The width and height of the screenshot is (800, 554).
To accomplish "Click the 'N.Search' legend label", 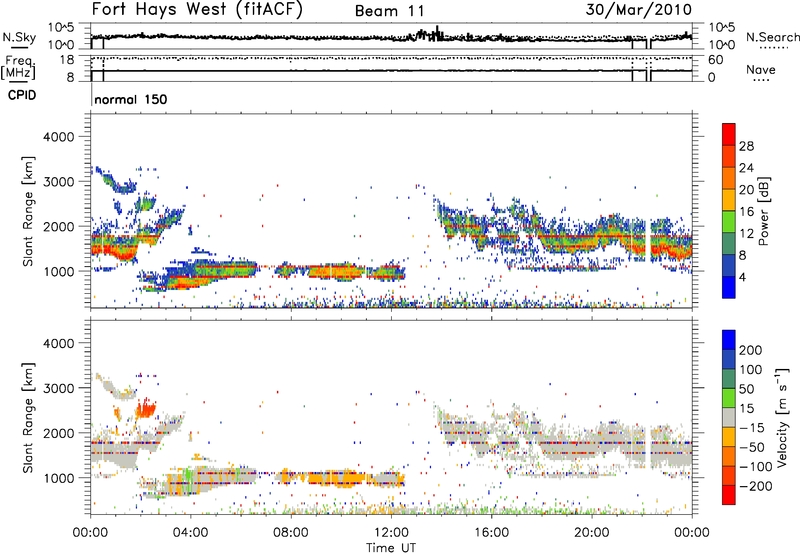I will pos(772,37).
